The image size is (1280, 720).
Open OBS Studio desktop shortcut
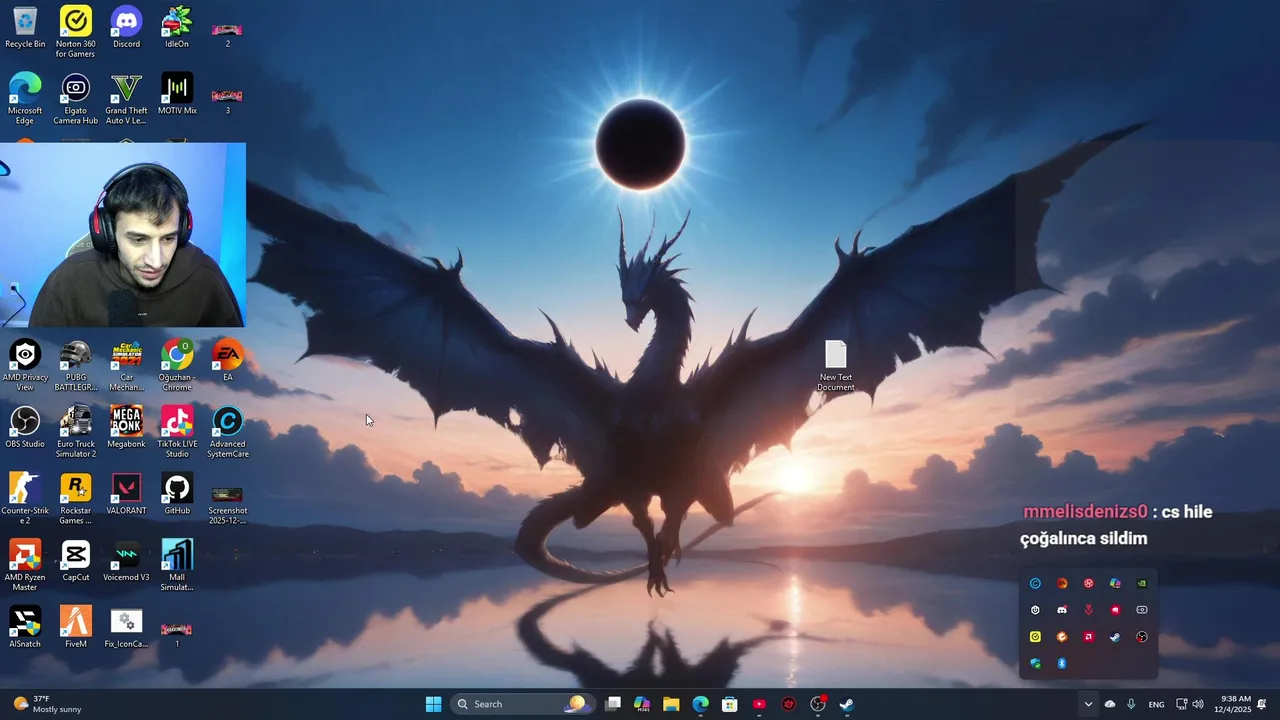click(x=25, y=427)
